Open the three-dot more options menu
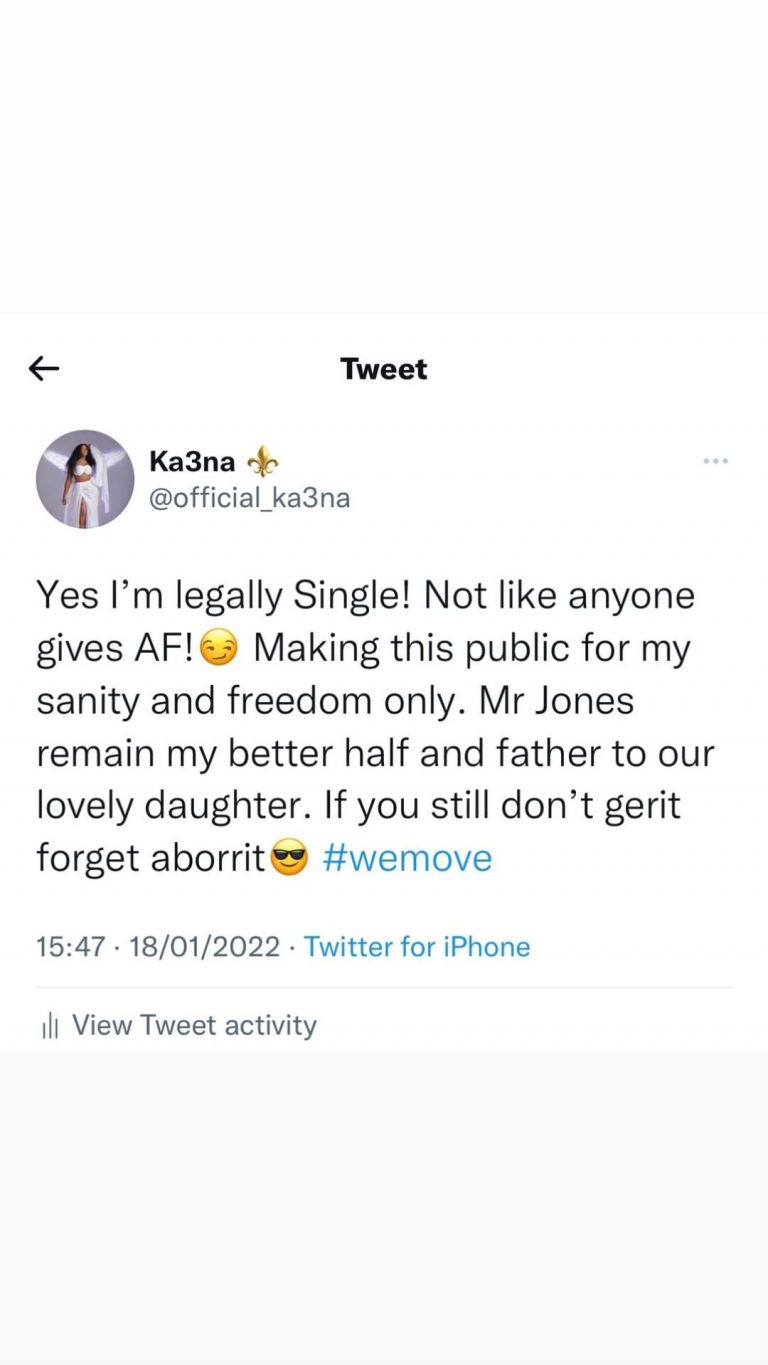Screen dimensions: 768x1365 tap(715, 461)
